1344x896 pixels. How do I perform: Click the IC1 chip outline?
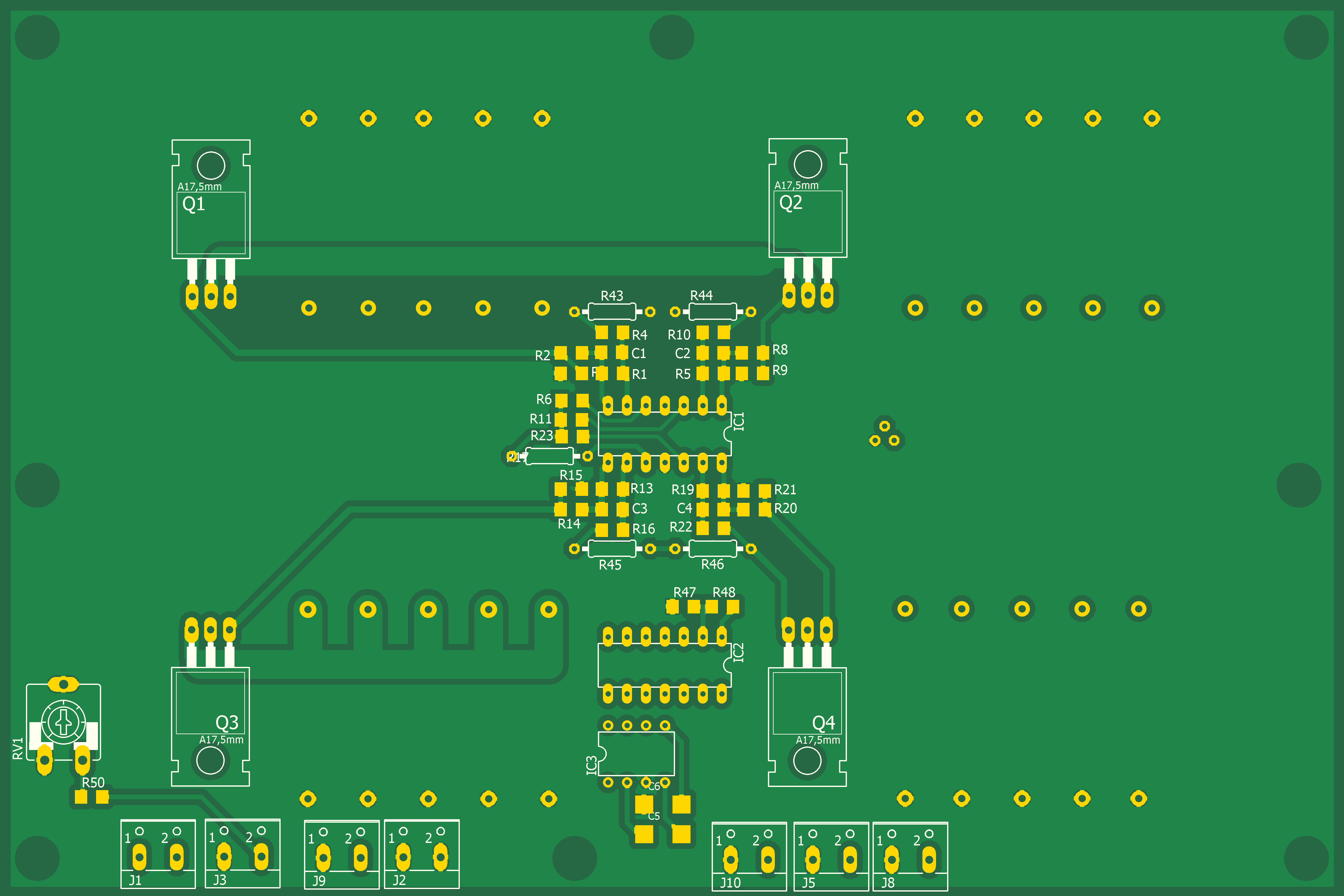(x=664, y=434)
